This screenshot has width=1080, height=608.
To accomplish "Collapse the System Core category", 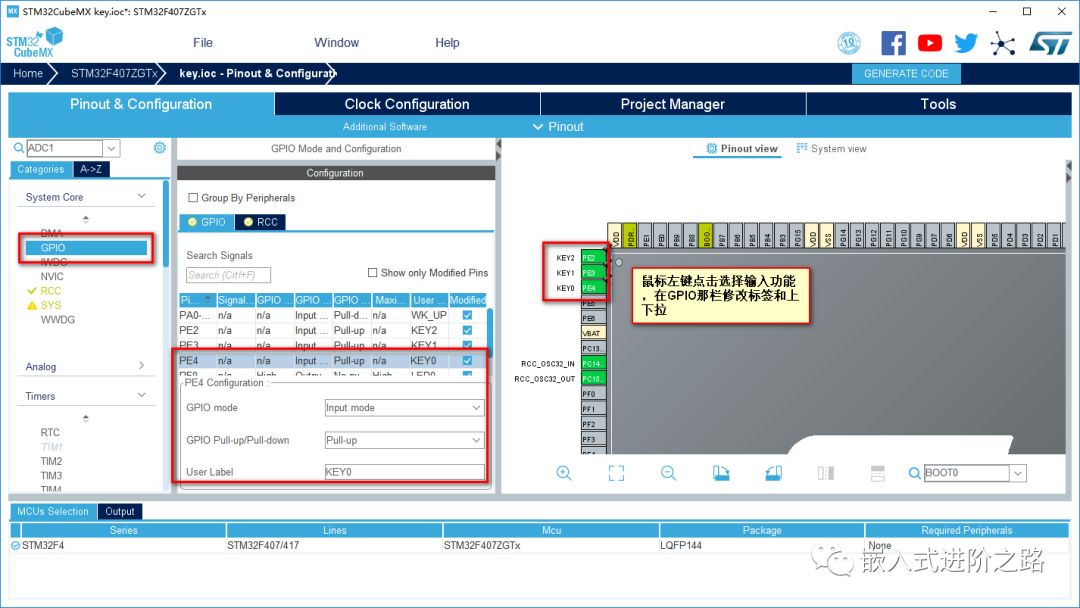I will pos(142,196).
